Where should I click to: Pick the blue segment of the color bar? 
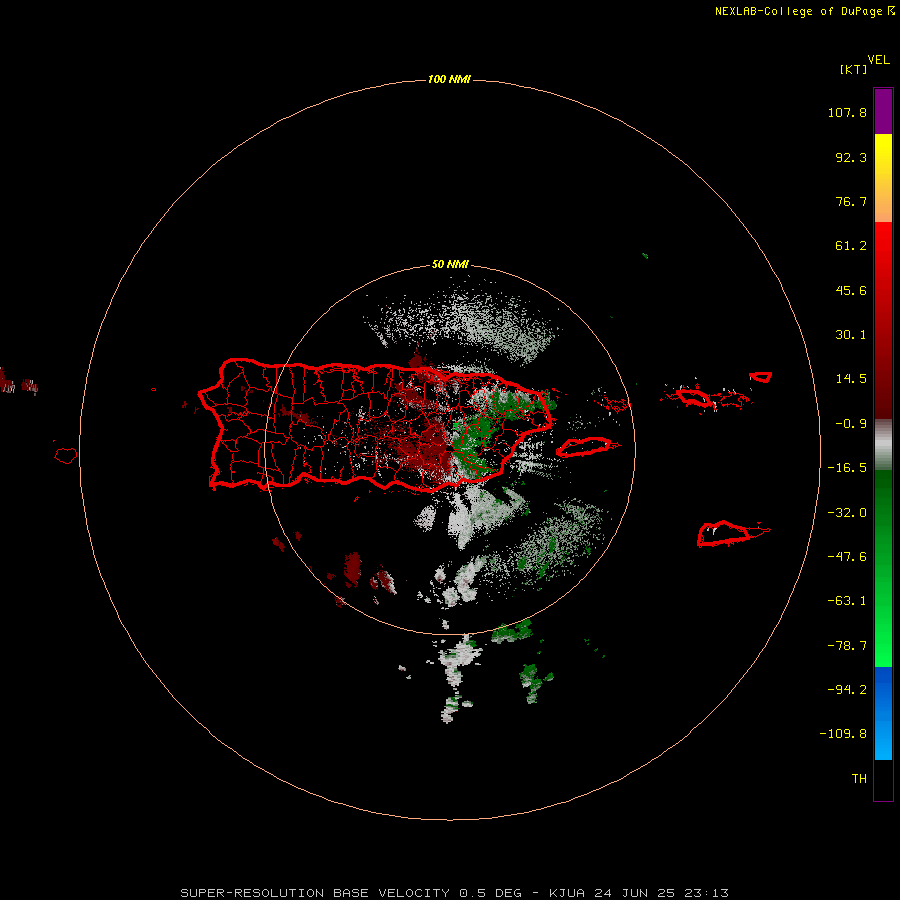click(x=883, y=713)
